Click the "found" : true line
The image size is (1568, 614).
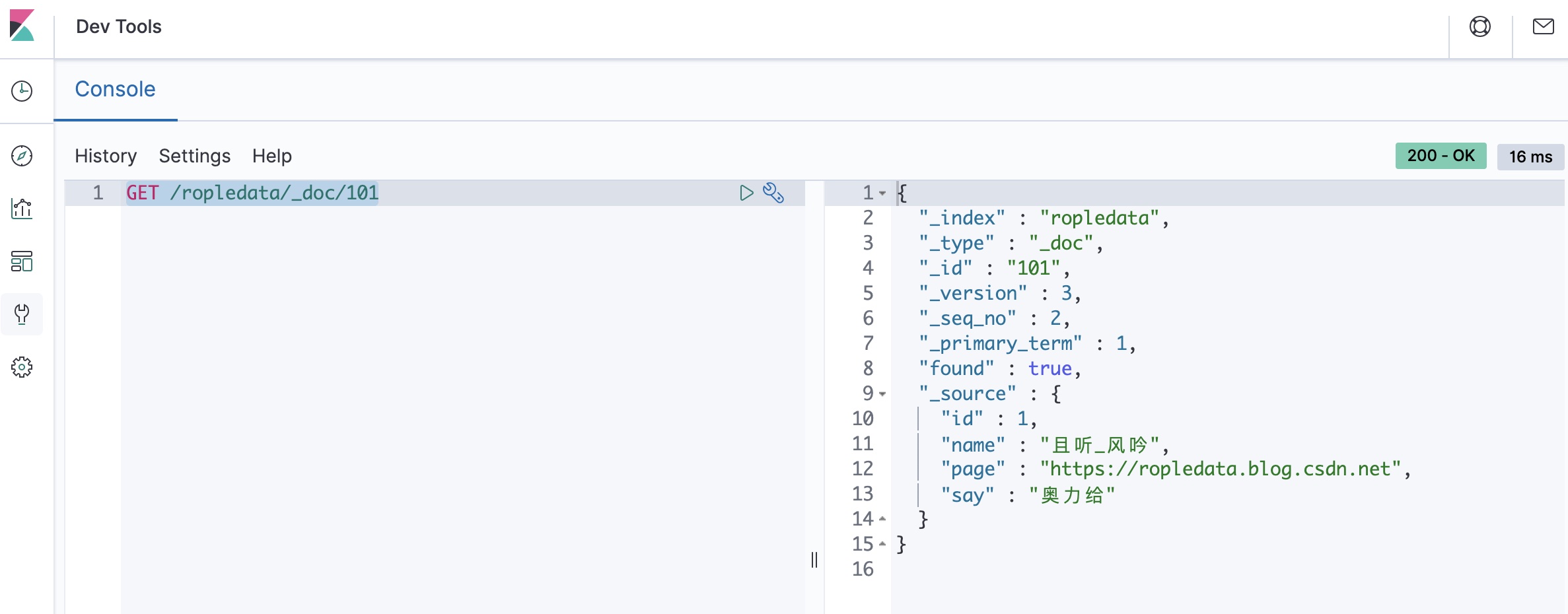[1000, 368]
